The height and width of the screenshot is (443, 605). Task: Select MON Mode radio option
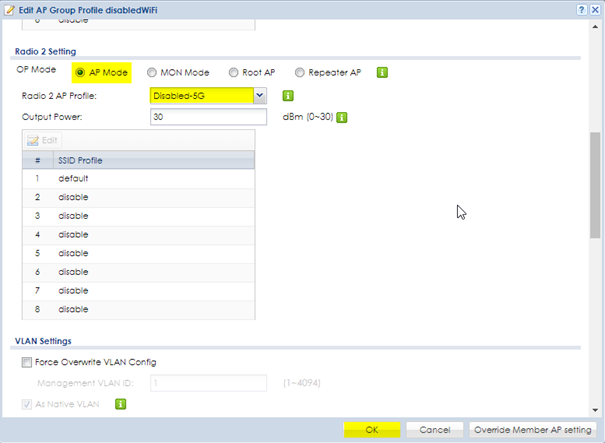[152, 72]
